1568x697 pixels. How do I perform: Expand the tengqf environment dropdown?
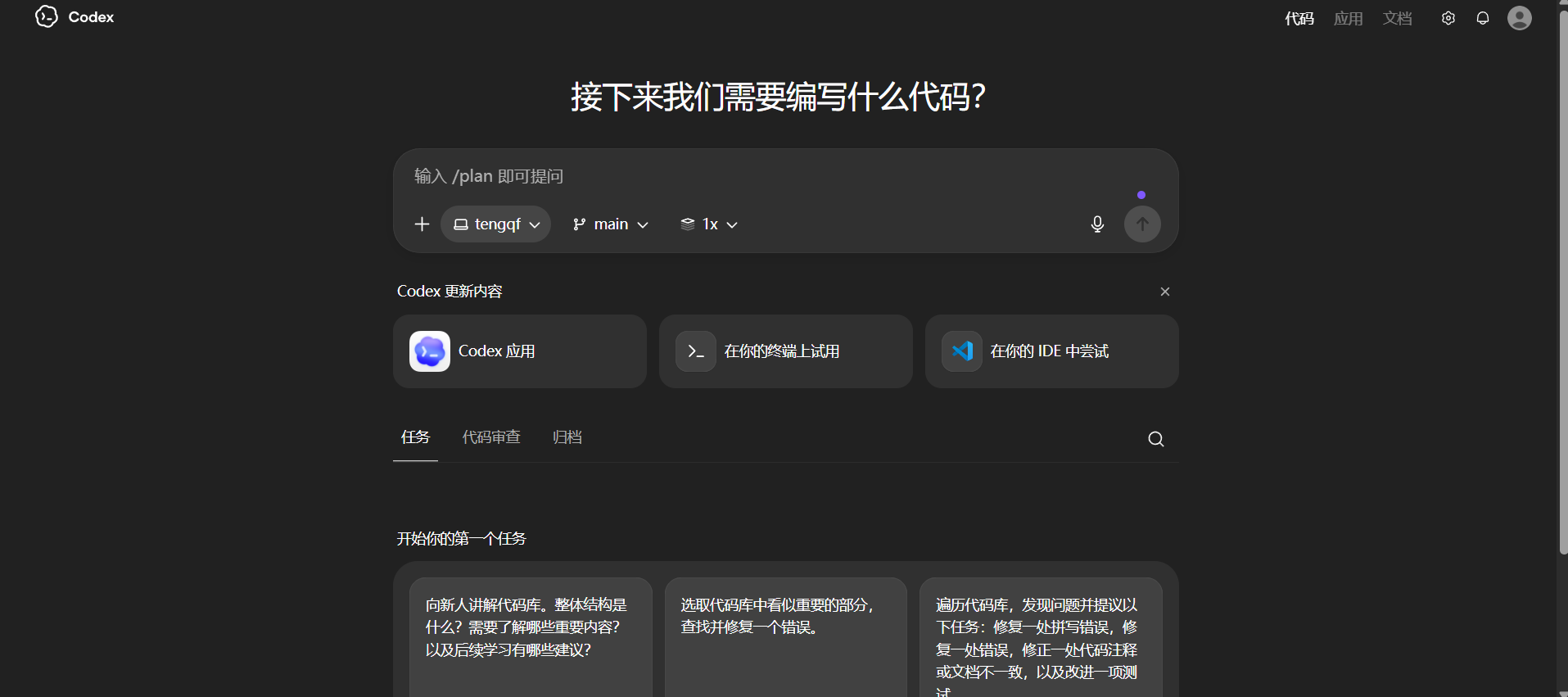click(x=496, y=224)
